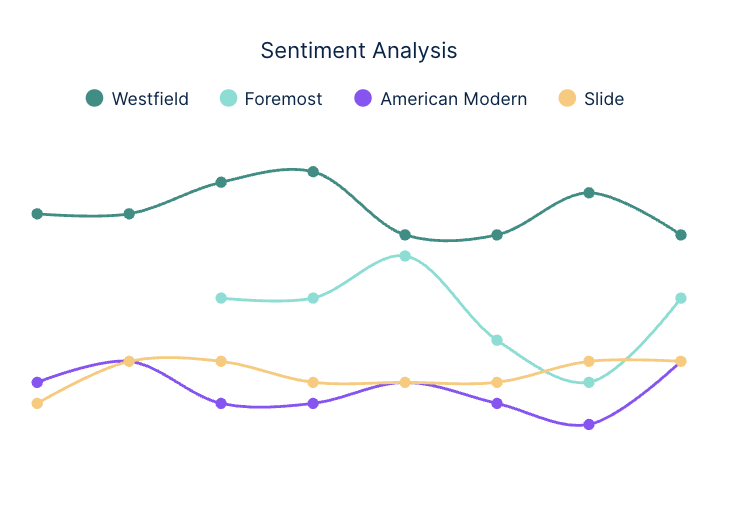
Task: Select the leftmost Slide data point
Action: click(37, 403)
